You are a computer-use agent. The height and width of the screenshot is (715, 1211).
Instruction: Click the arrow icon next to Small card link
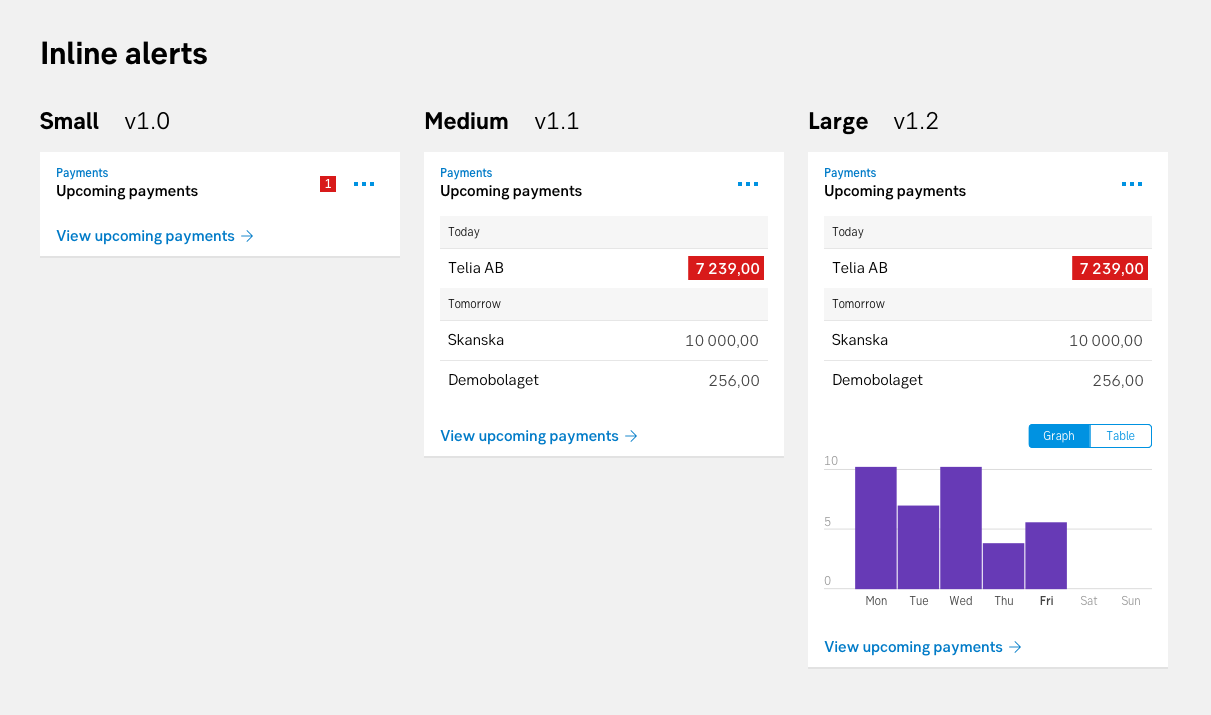[247, 236]
